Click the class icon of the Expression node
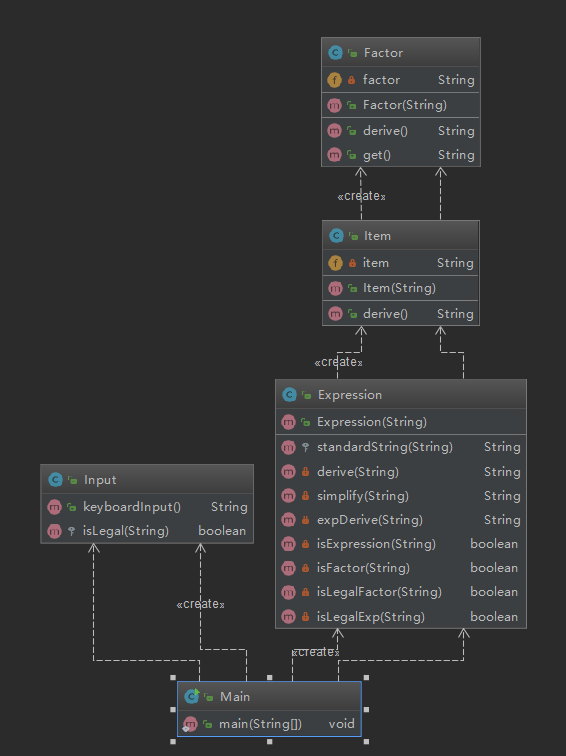 tap(289, 395)
